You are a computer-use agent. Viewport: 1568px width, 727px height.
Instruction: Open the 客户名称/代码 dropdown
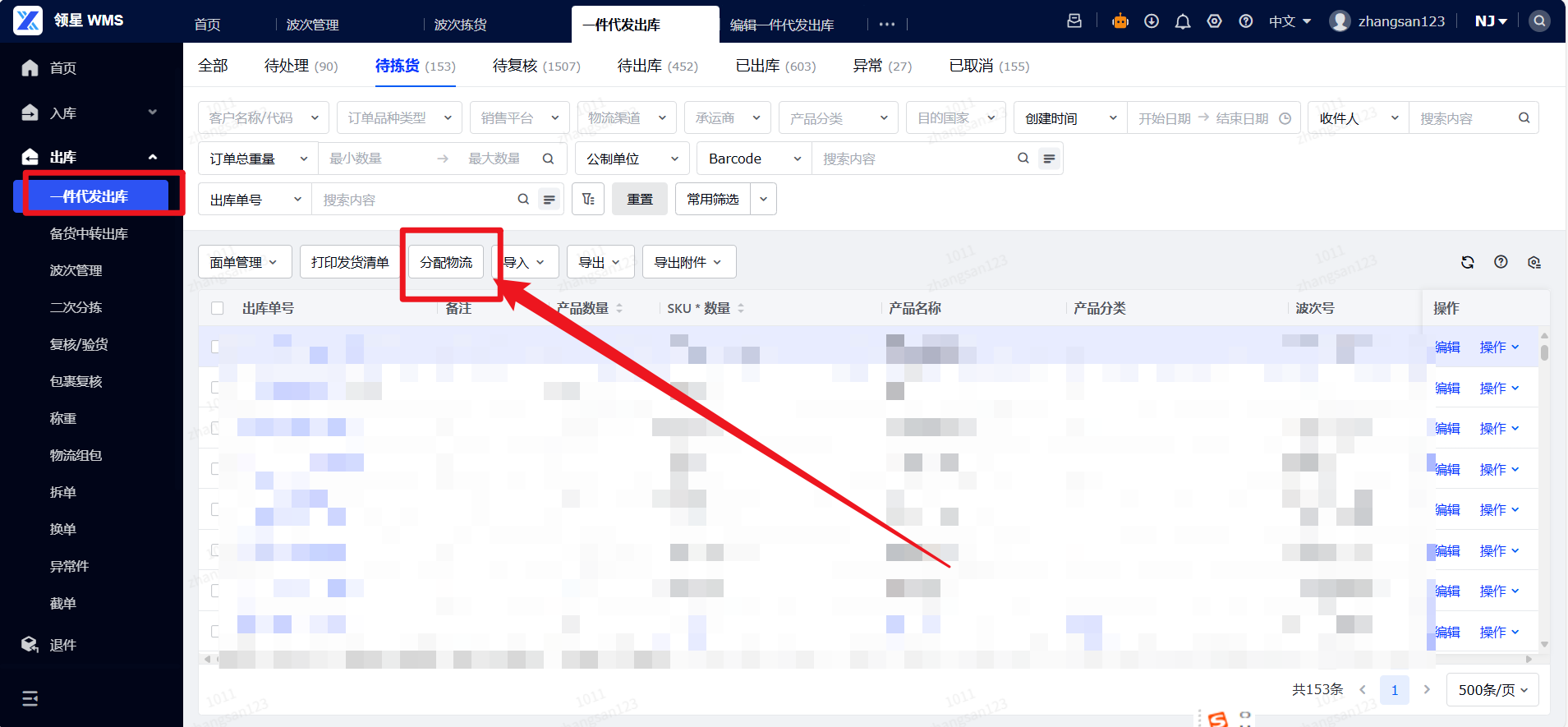click(264, 118)
